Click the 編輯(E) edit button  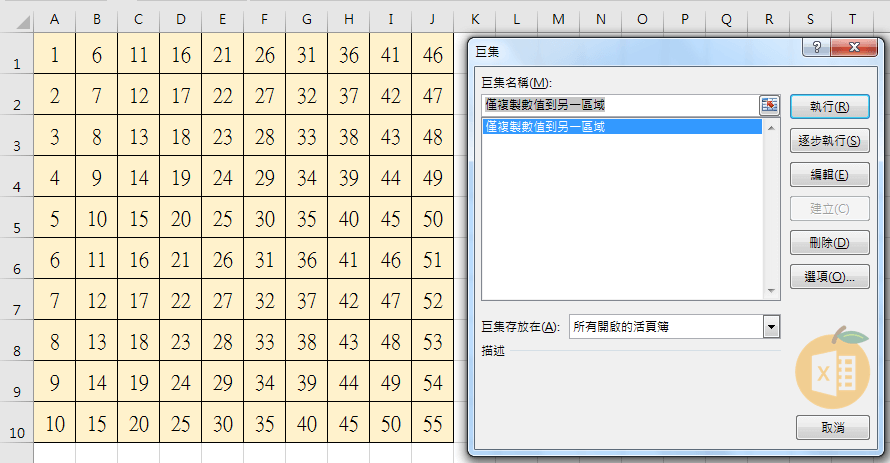[829, 175]
